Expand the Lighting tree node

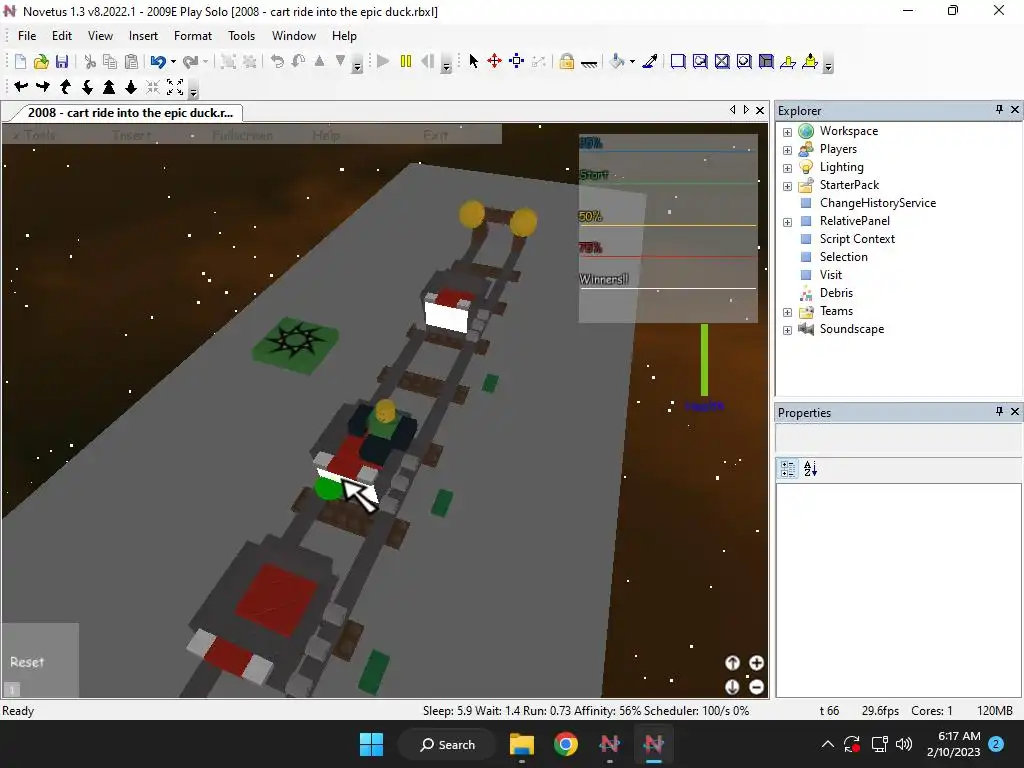pyautogui.click(x=788, y=168)
